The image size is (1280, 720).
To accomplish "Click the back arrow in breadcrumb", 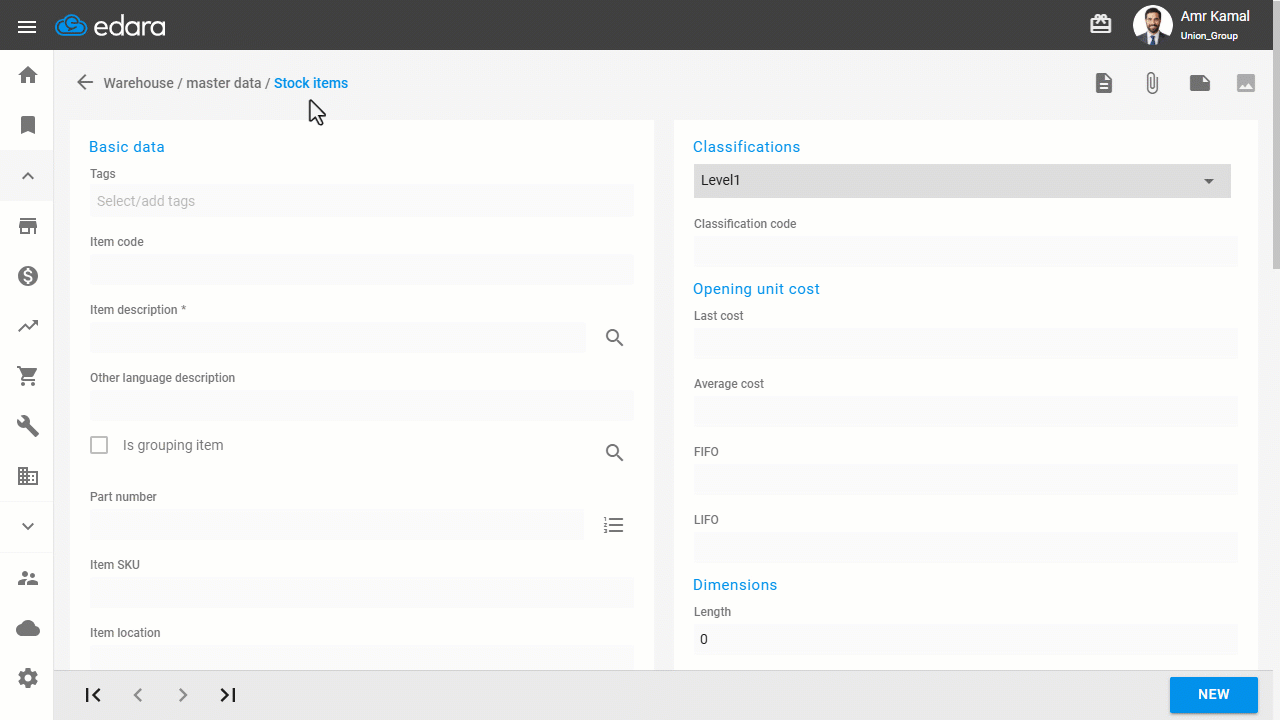I will pyautogui.click(x=85, y=83).
